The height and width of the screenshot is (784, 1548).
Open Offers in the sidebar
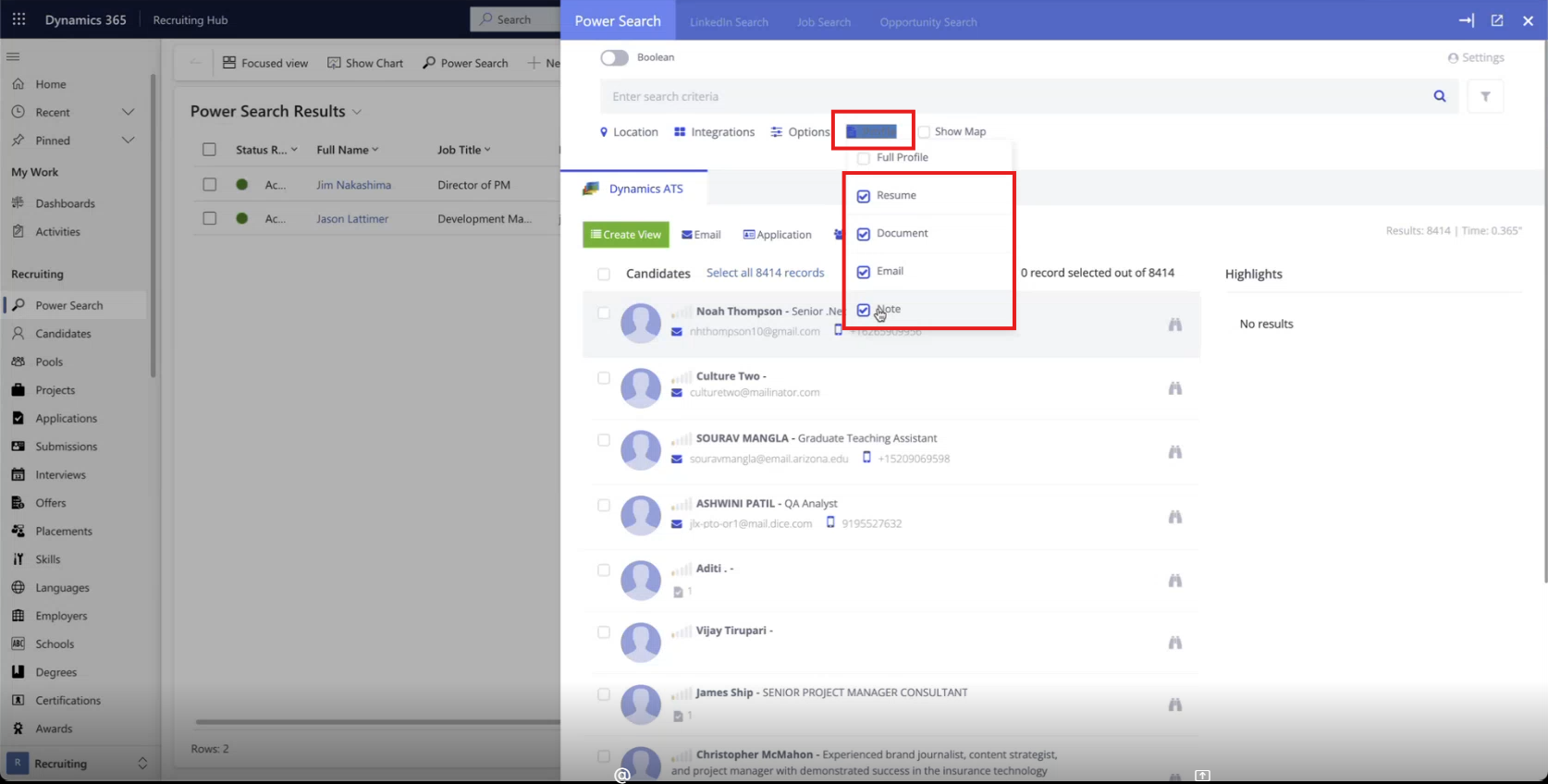click(51, 503)
